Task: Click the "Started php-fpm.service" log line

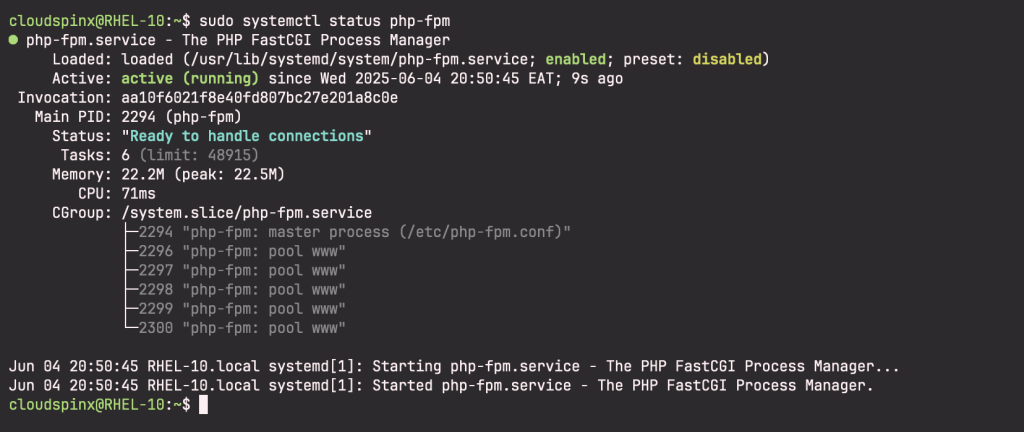Action: point(441,386)
